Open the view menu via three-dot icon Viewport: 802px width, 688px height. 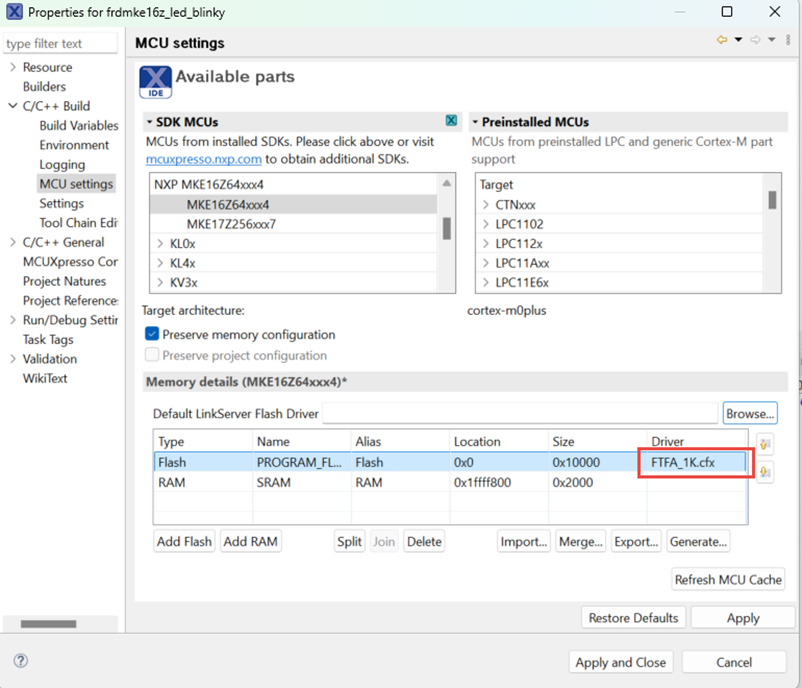(788, 39)
